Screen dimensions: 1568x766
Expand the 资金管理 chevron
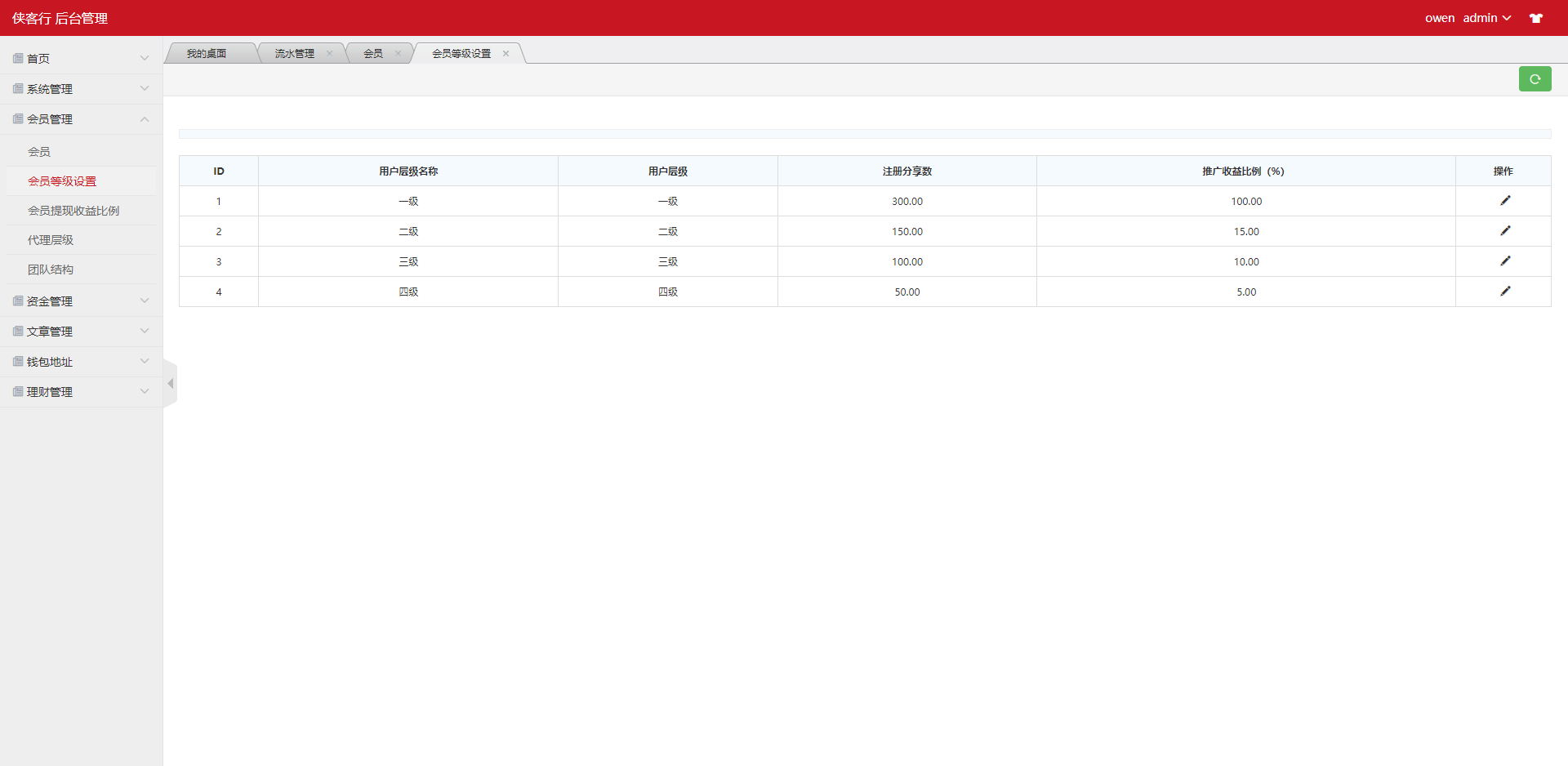(145, 301)
